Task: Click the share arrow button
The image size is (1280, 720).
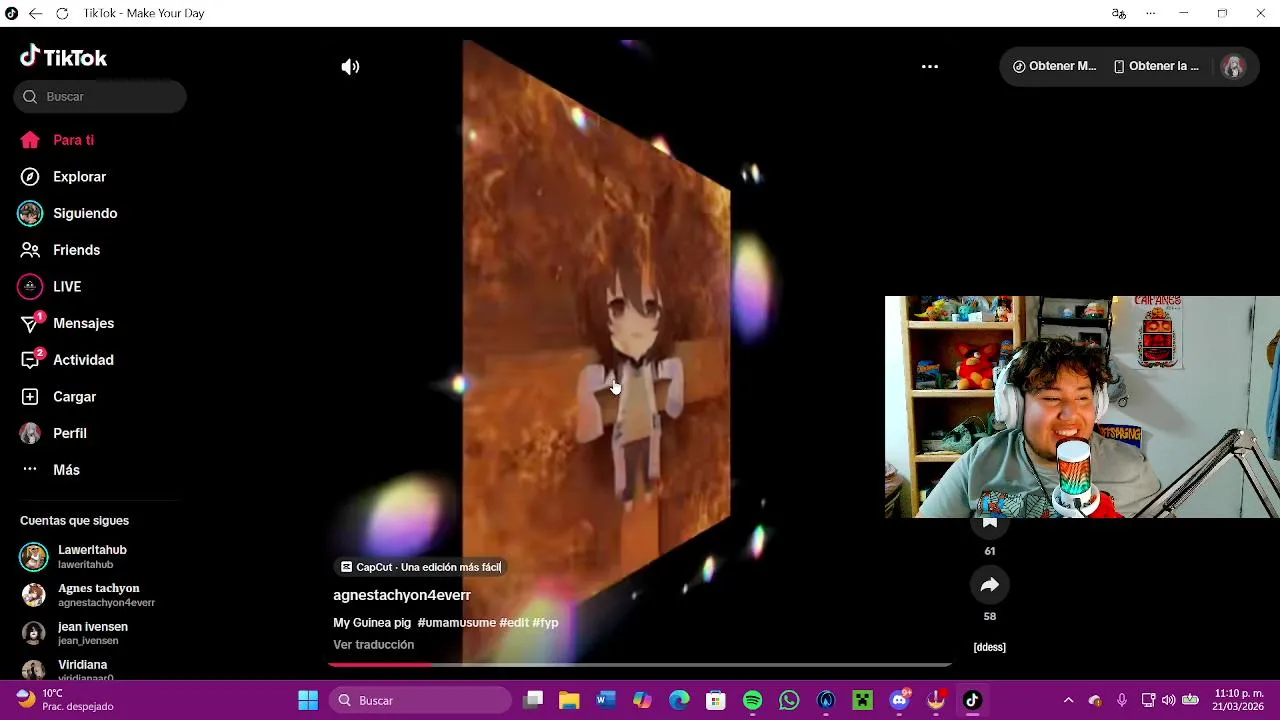Action: pos(990,585)
